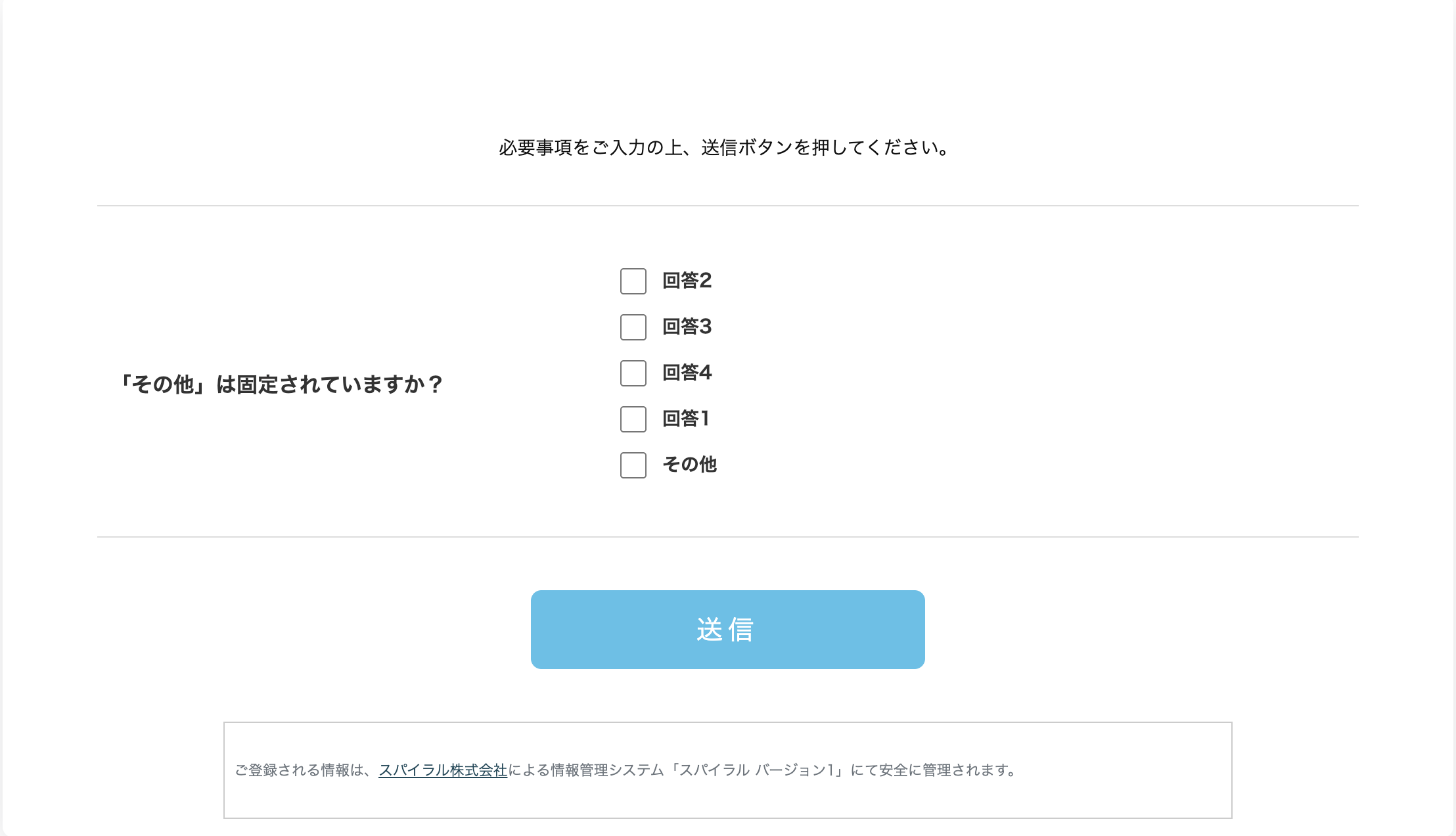Click the その他 option label text
This screenshot has width=1456, height=836.
click(x=689, y=465)
